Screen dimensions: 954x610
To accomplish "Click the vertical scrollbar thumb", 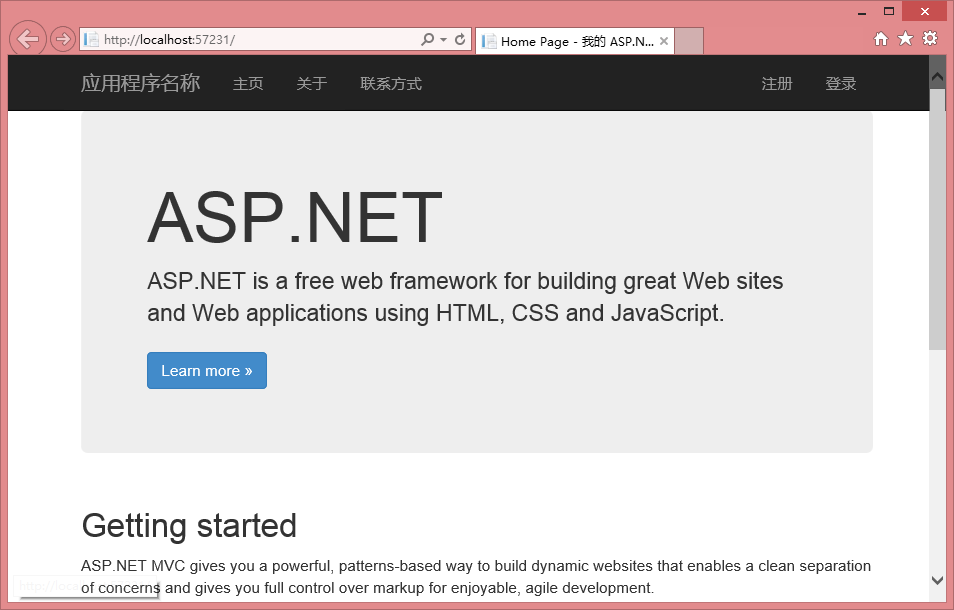I will coord(937,219).
